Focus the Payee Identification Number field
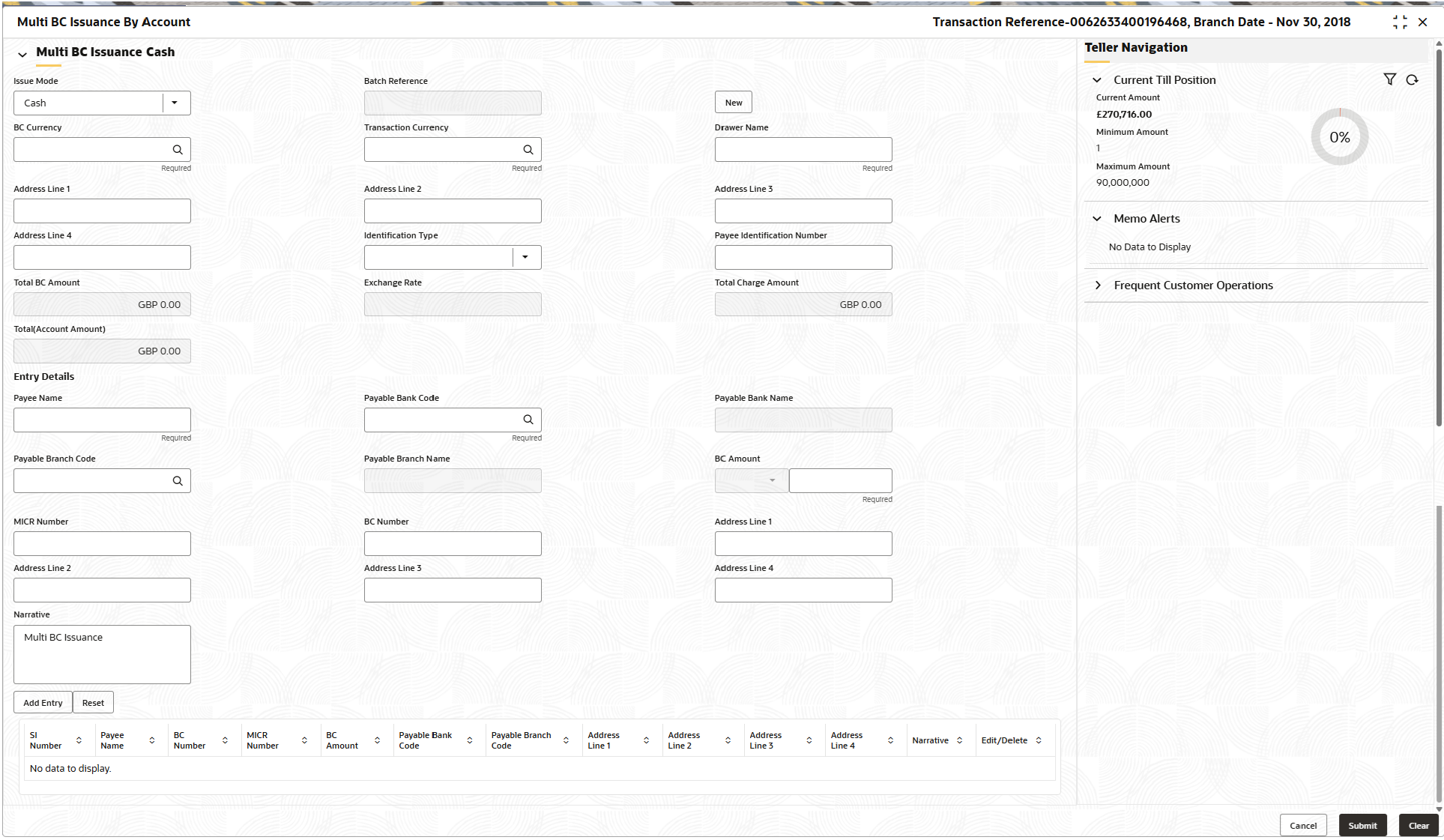1444x840 pixels. coord(803,257)
